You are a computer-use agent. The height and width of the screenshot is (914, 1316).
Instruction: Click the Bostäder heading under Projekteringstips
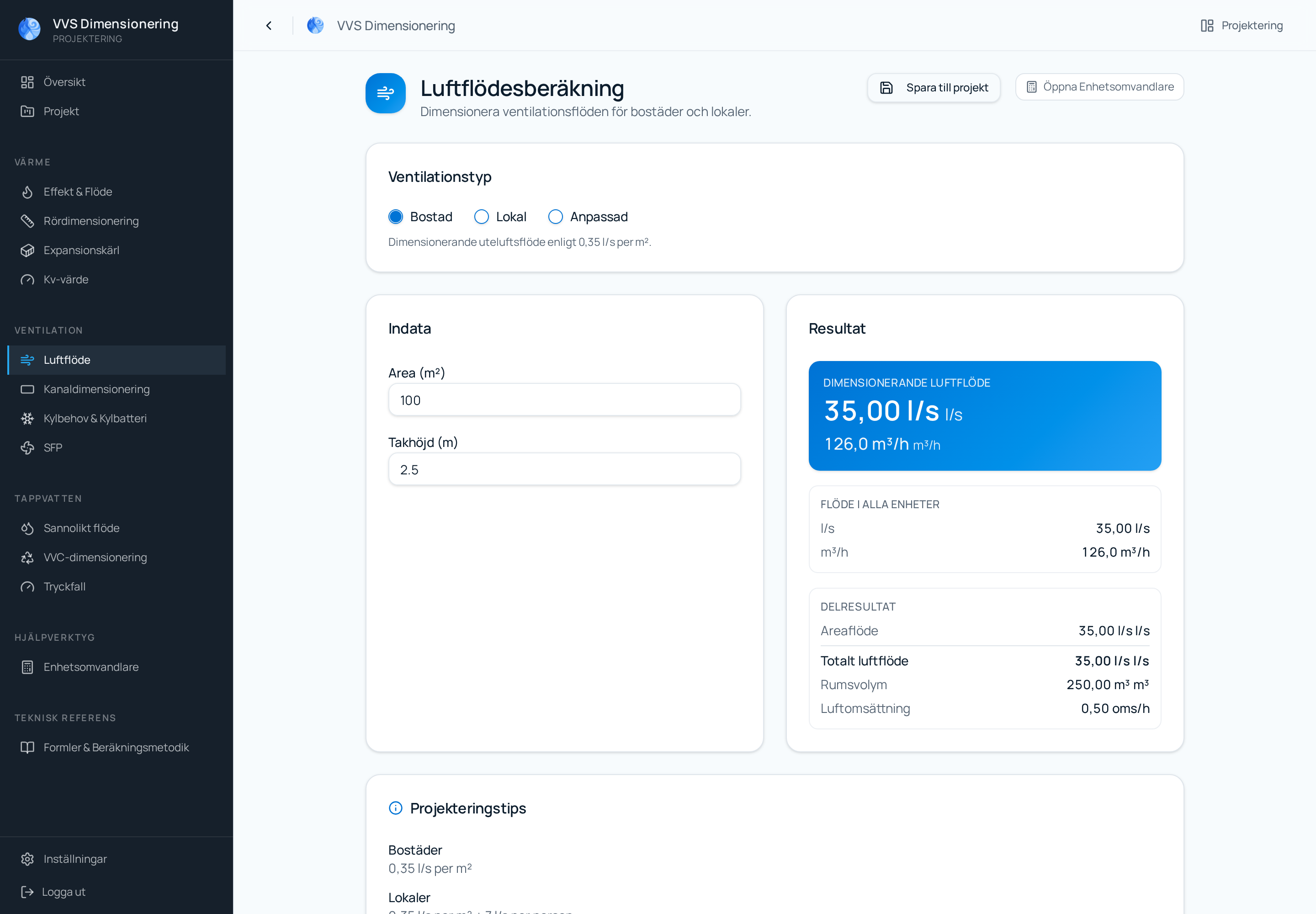point(415,850)
